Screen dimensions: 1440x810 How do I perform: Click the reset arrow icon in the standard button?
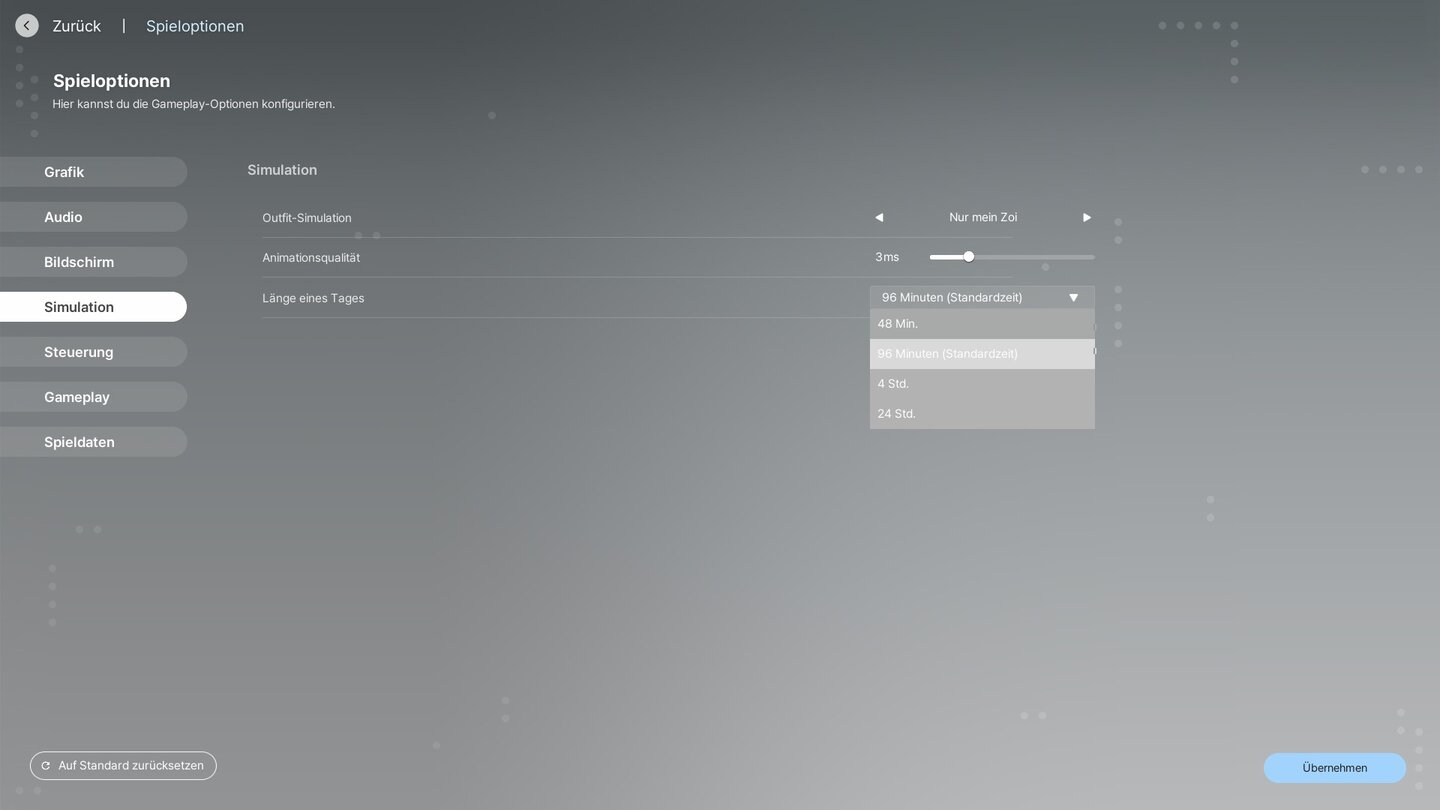click(46, 766)
